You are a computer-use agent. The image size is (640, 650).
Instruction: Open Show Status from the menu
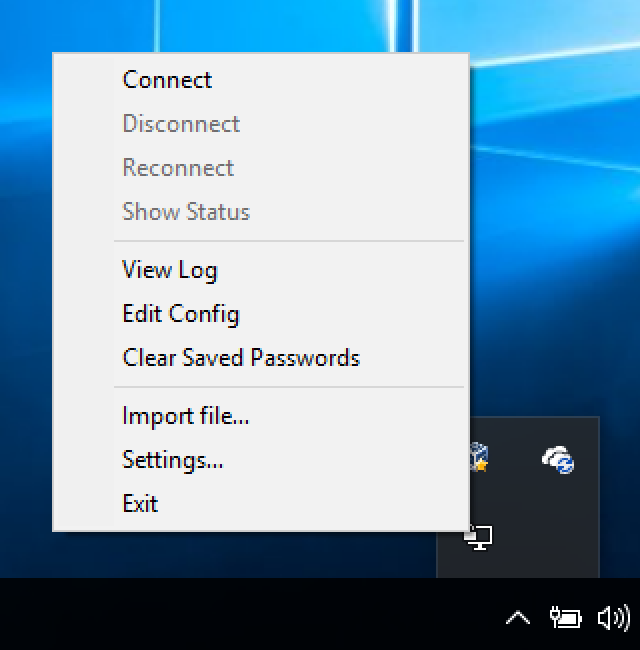pyautogui.click(x=260, y=211)
